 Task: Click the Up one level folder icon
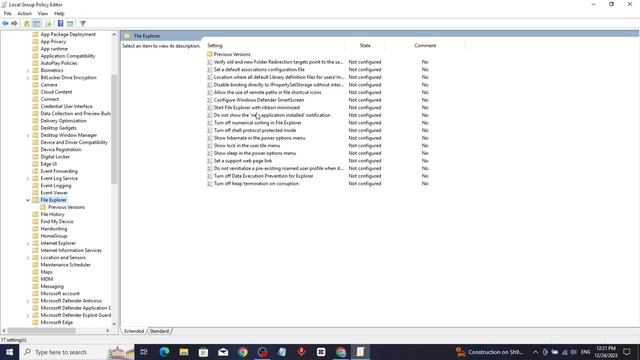[27, 24]
